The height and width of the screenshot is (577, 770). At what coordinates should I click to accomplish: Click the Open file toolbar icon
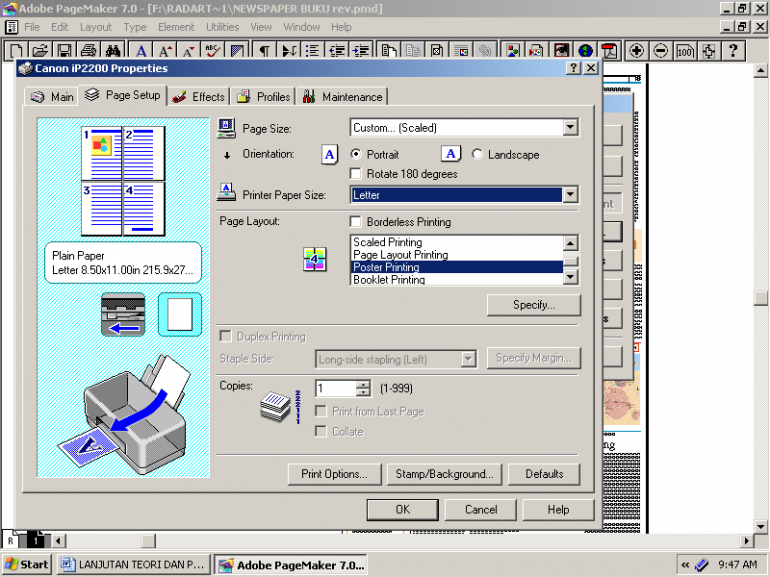coord(41,51)
